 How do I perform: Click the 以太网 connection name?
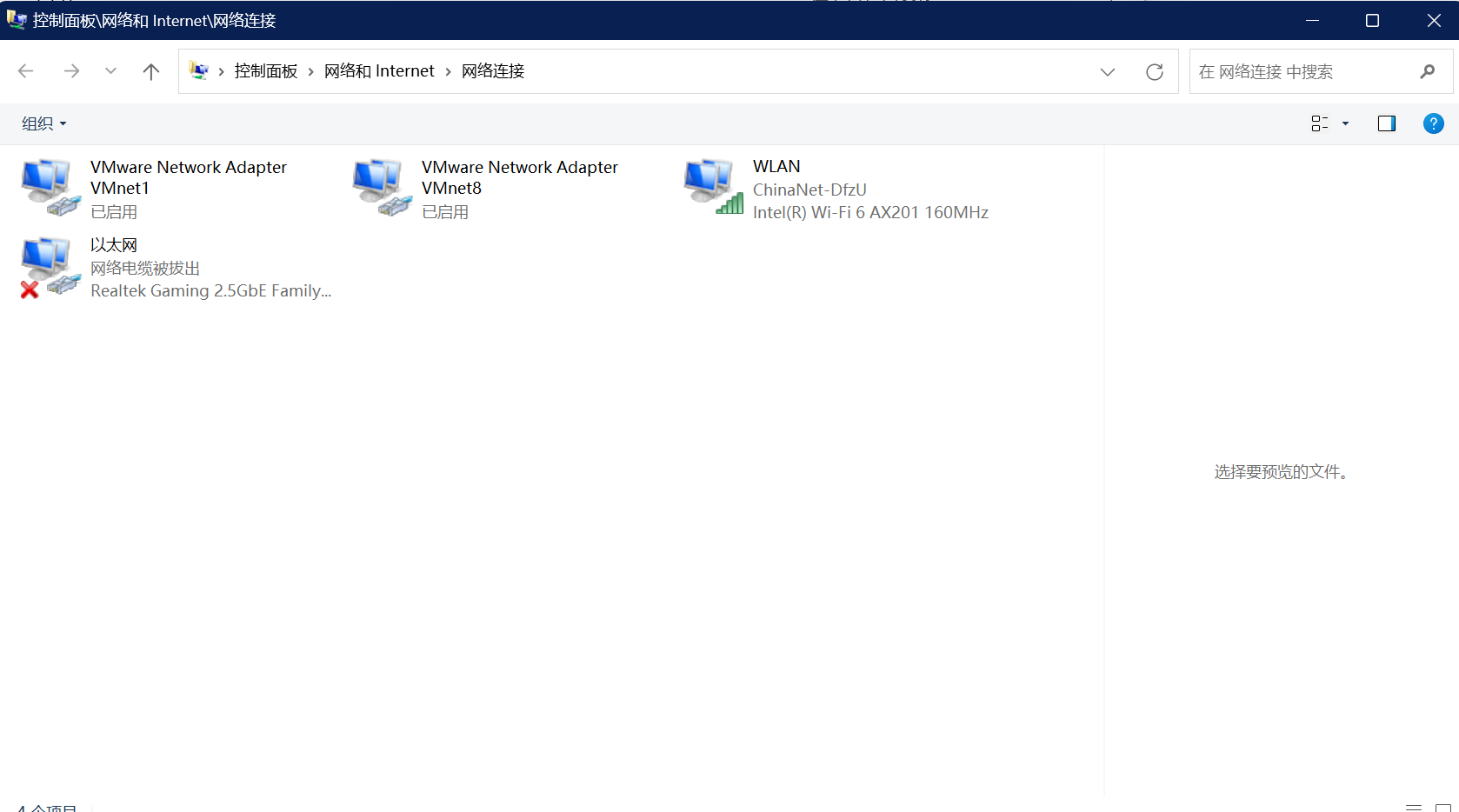click(x=114, y=245)
